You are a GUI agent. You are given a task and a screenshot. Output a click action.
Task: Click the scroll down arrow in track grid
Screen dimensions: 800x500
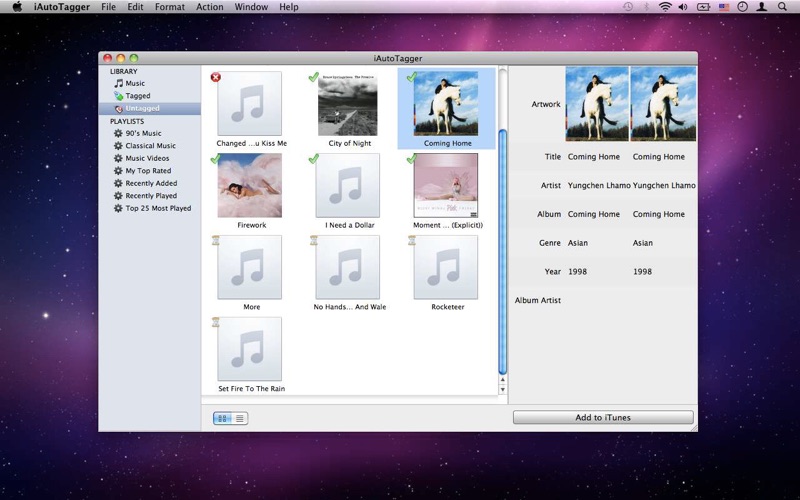pyautogui.click(x=503, y=390)
